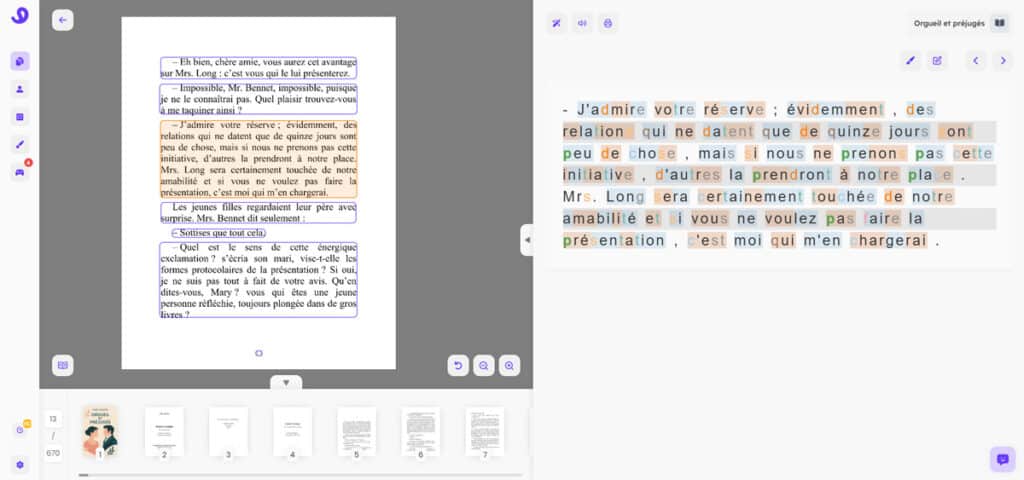1024x480 pixels.
Task: Toggle reading view at bottom-left of page viewer
Action: 63,365
